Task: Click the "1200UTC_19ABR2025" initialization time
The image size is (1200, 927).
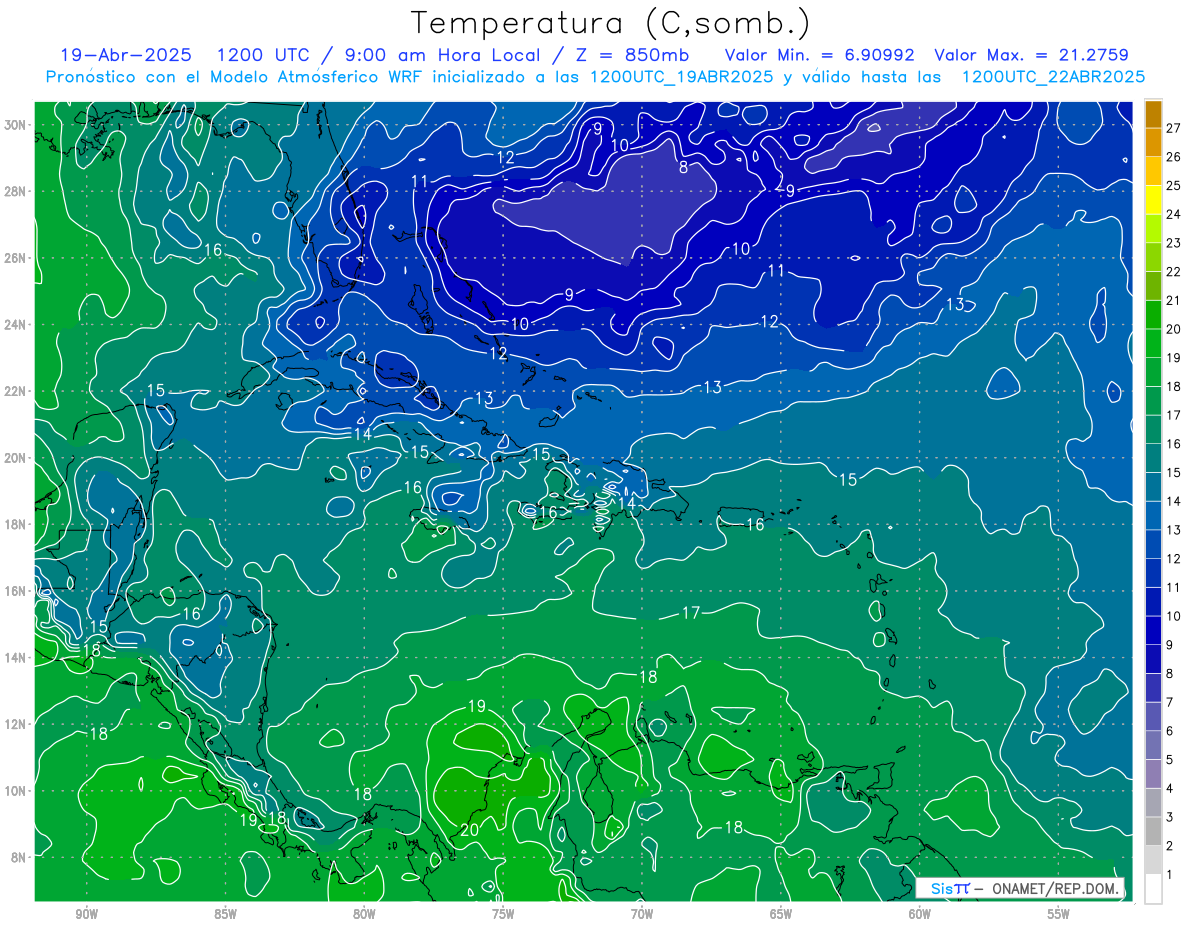Action: coord(681,76)
